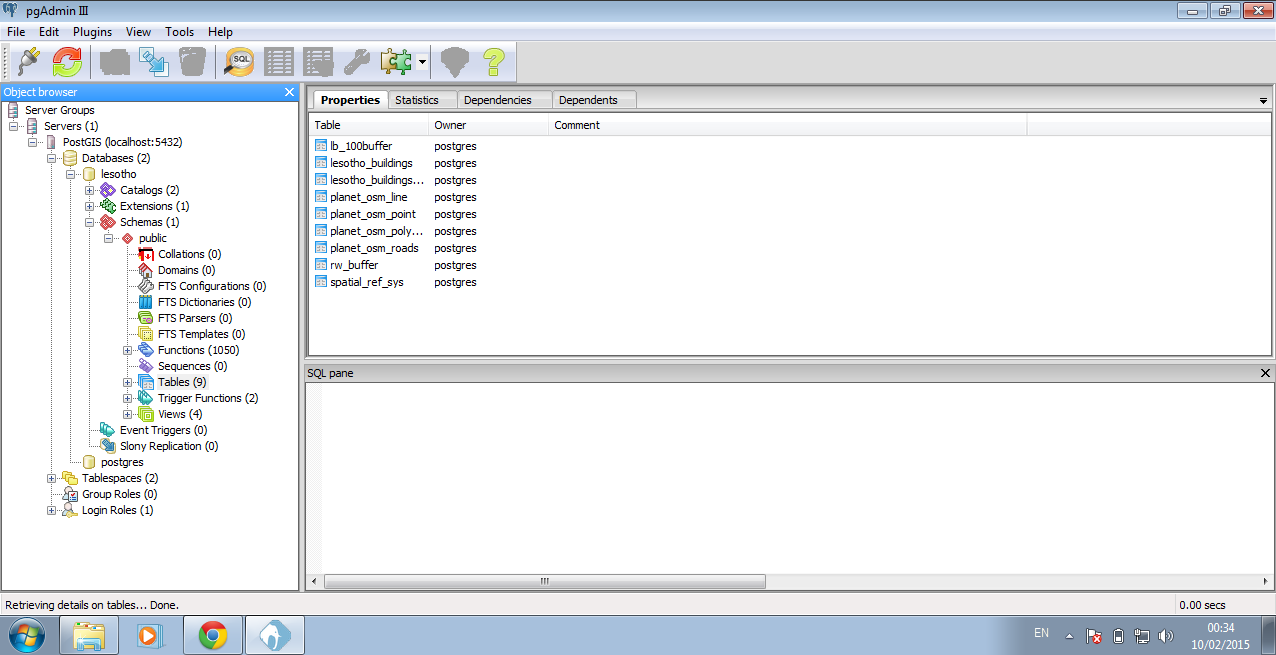Click the Add server connection plug icon
This screenshot has height=655, width=1276.
tap(29, 62)
